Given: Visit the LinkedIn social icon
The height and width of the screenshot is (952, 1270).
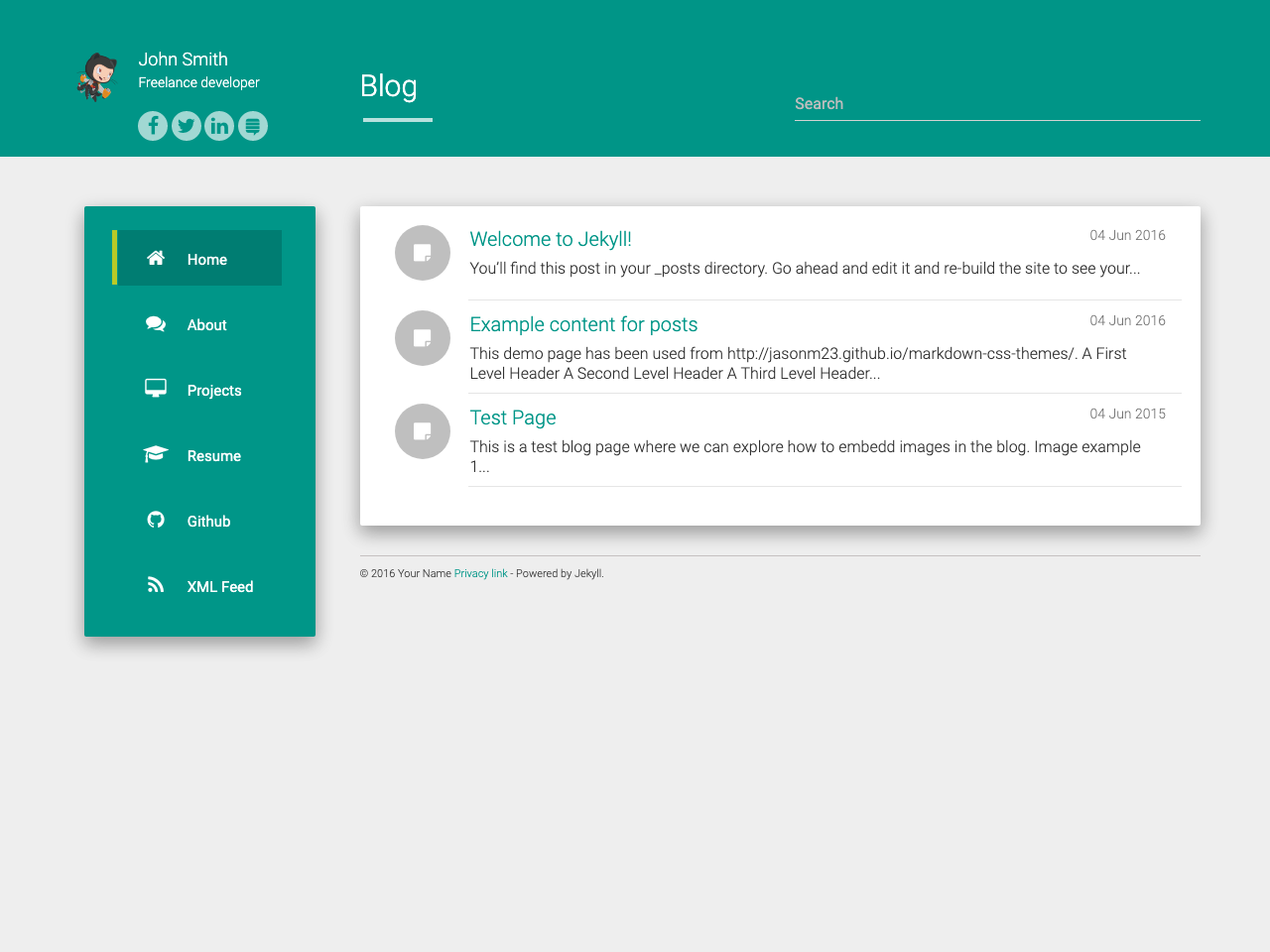Looking at the screenshot, I should 219,126.
